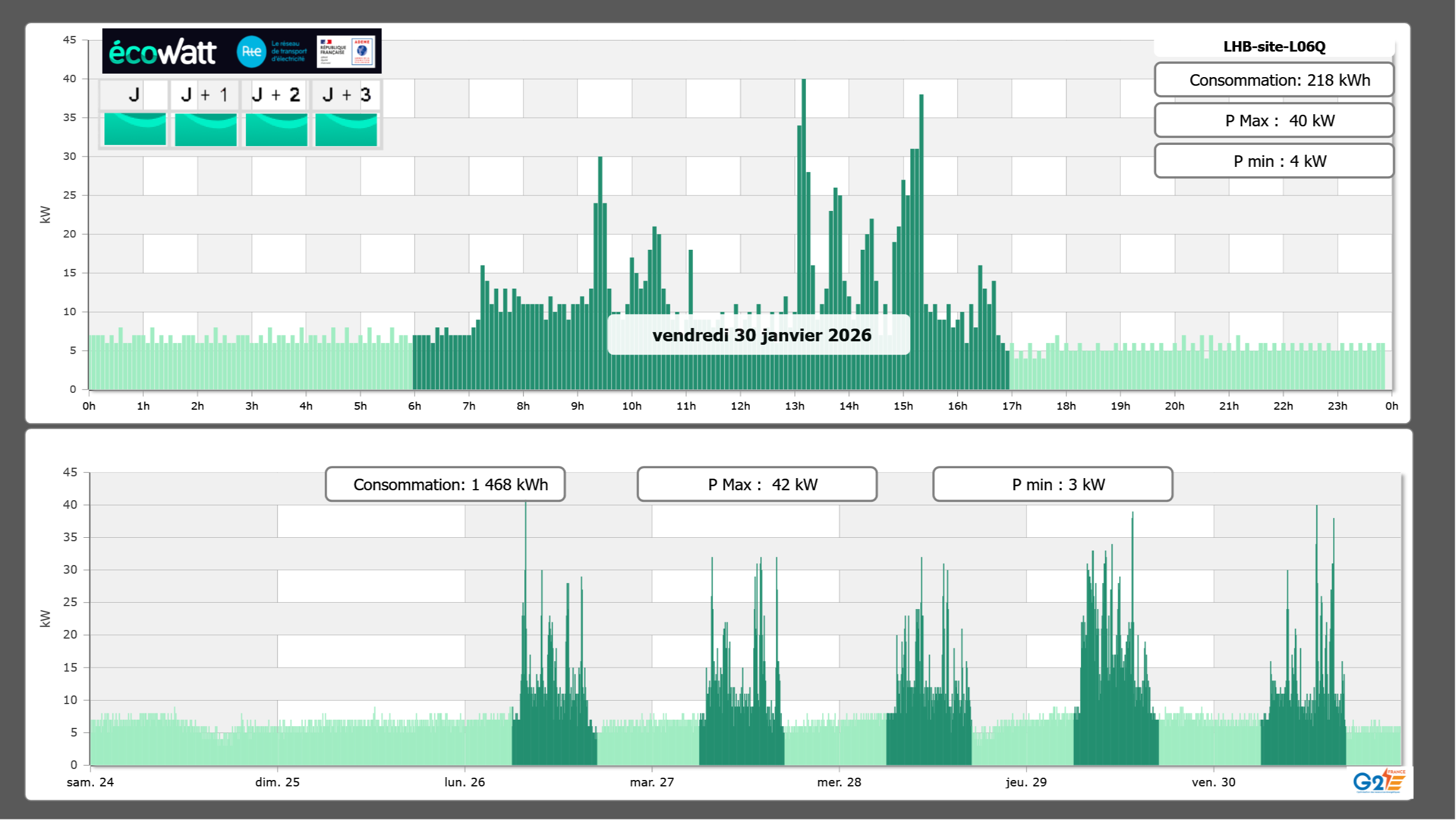Click the P min : 4 kW box
The image size is (1456, 820).
(x=1274, y=161)
